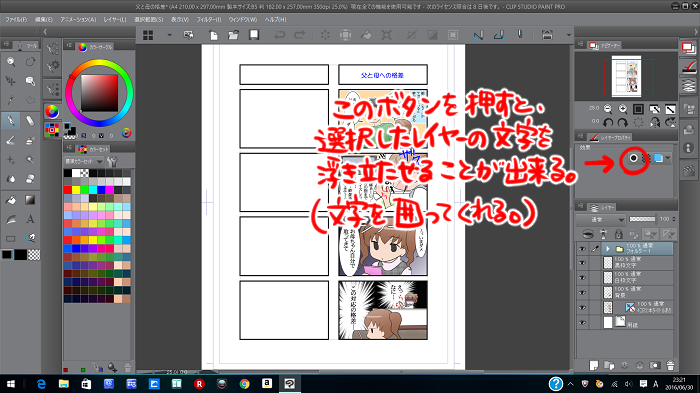This screenshot has width=700, height=393.
Task: Select the Blend water-drop tool
Action: 11,179
